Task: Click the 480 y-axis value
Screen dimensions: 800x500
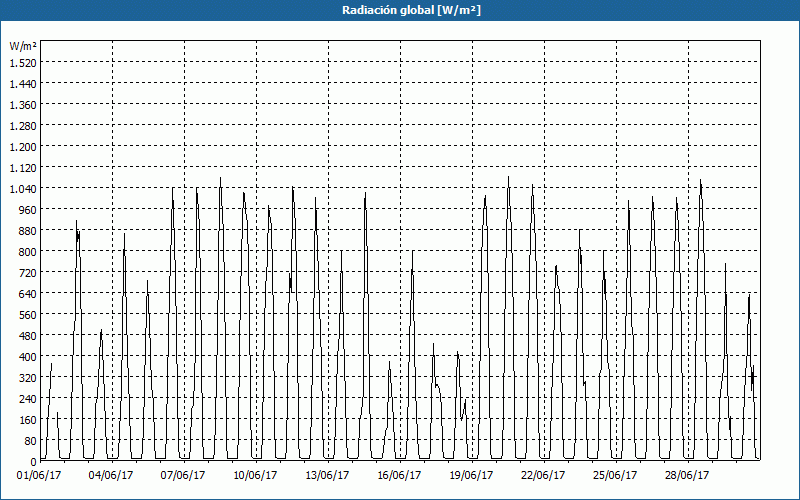Action: (29, 336)
